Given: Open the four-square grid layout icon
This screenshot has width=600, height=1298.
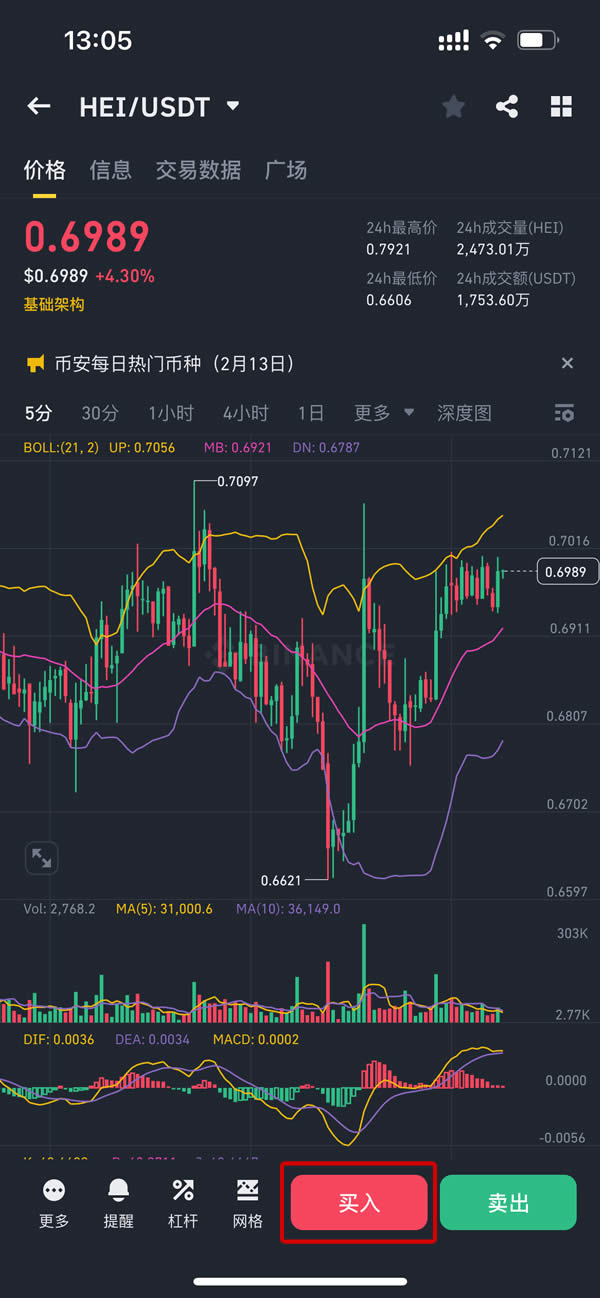Looking at the screenshot, I should [x=561, y=107].
